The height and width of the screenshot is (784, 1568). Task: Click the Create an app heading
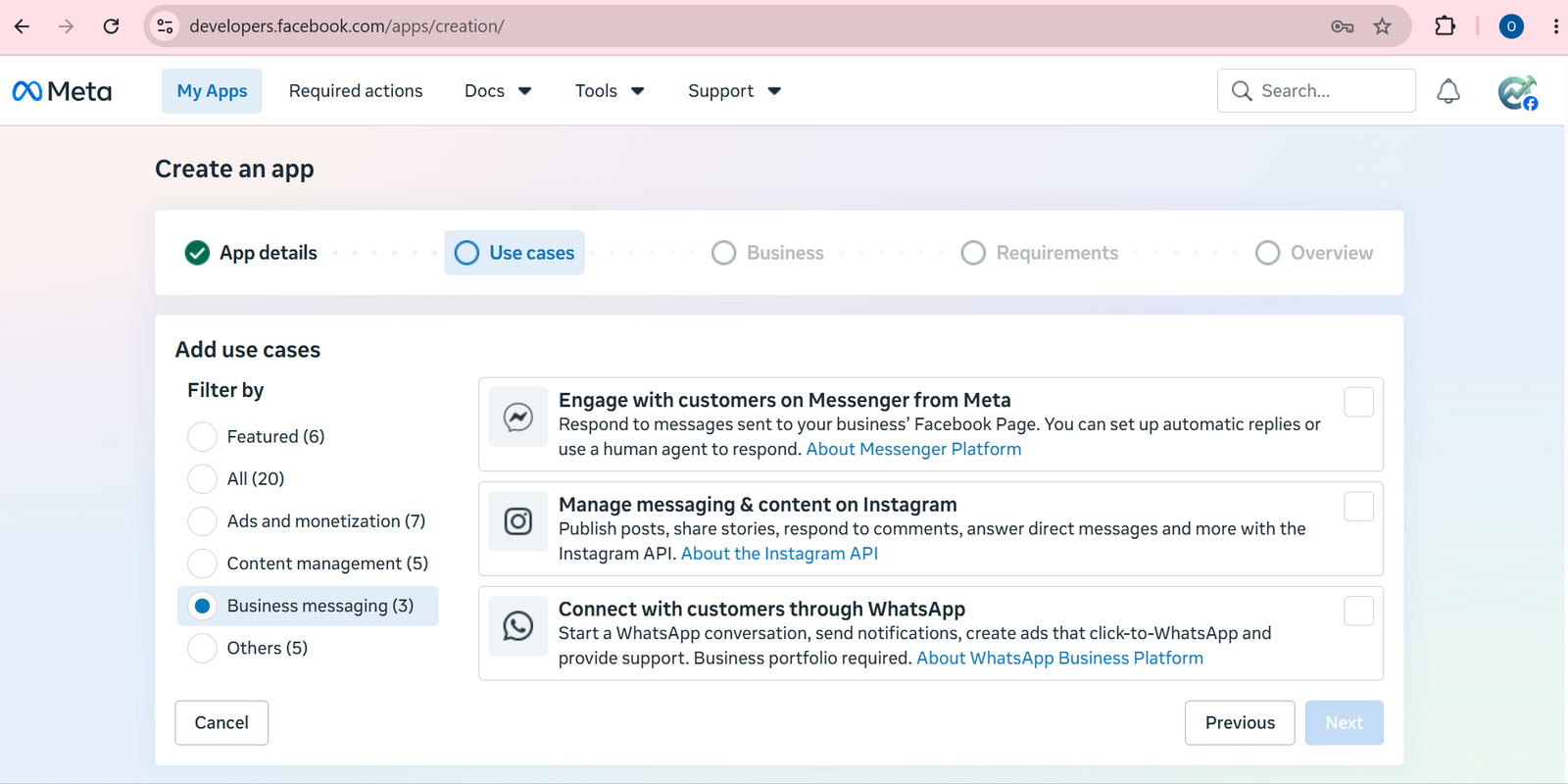point(234,170)
